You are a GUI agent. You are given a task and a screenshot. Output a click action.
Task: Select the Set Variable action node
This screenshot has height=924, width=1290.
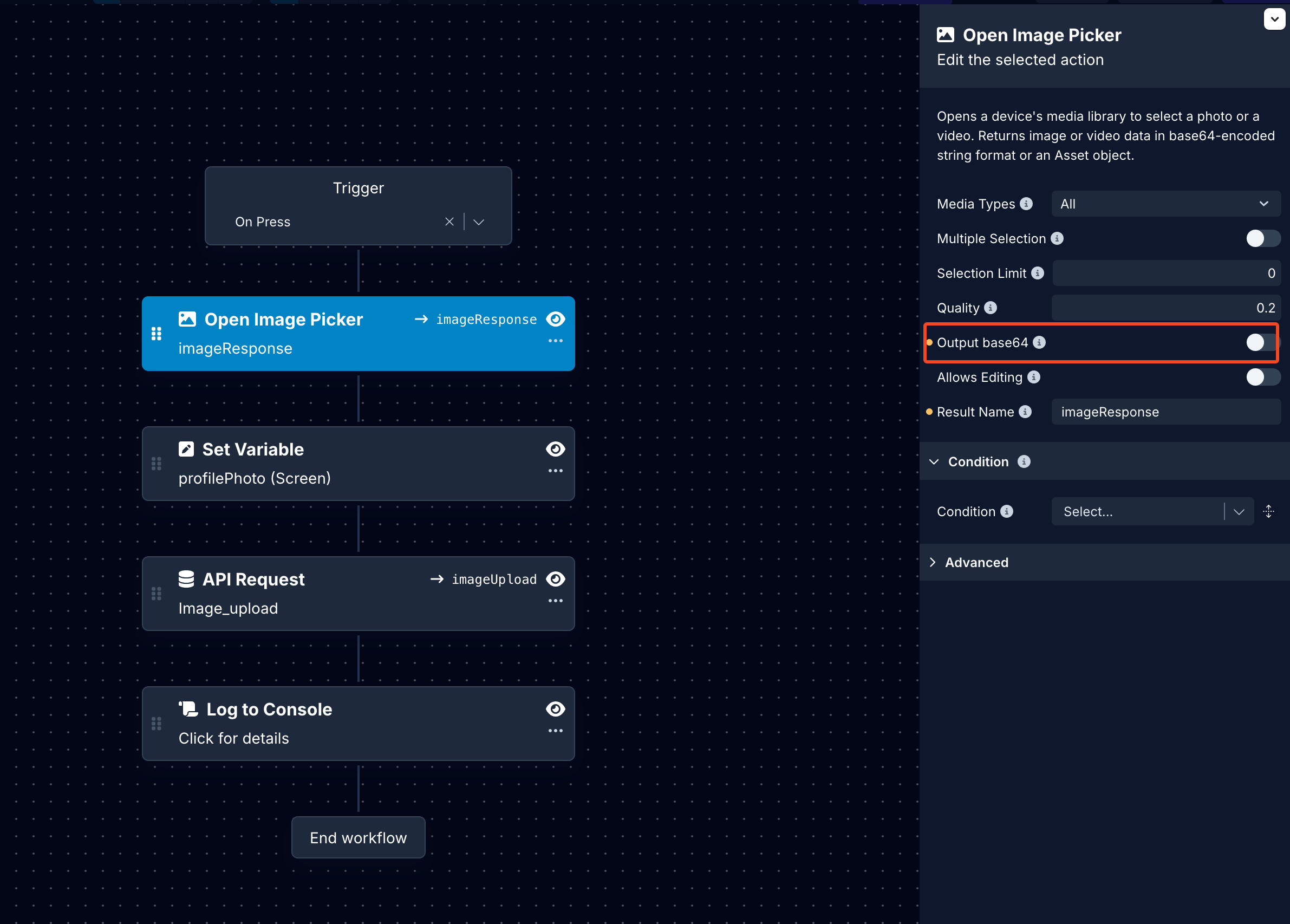pyautogui.click(x=359, y=464)
